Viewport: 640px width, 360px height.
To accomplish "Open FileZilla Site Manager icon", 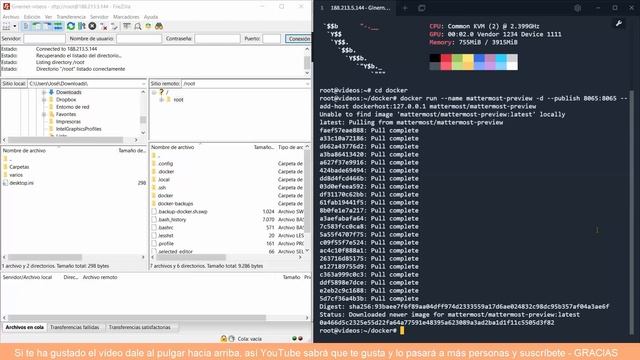I will [x=7, y=26].
